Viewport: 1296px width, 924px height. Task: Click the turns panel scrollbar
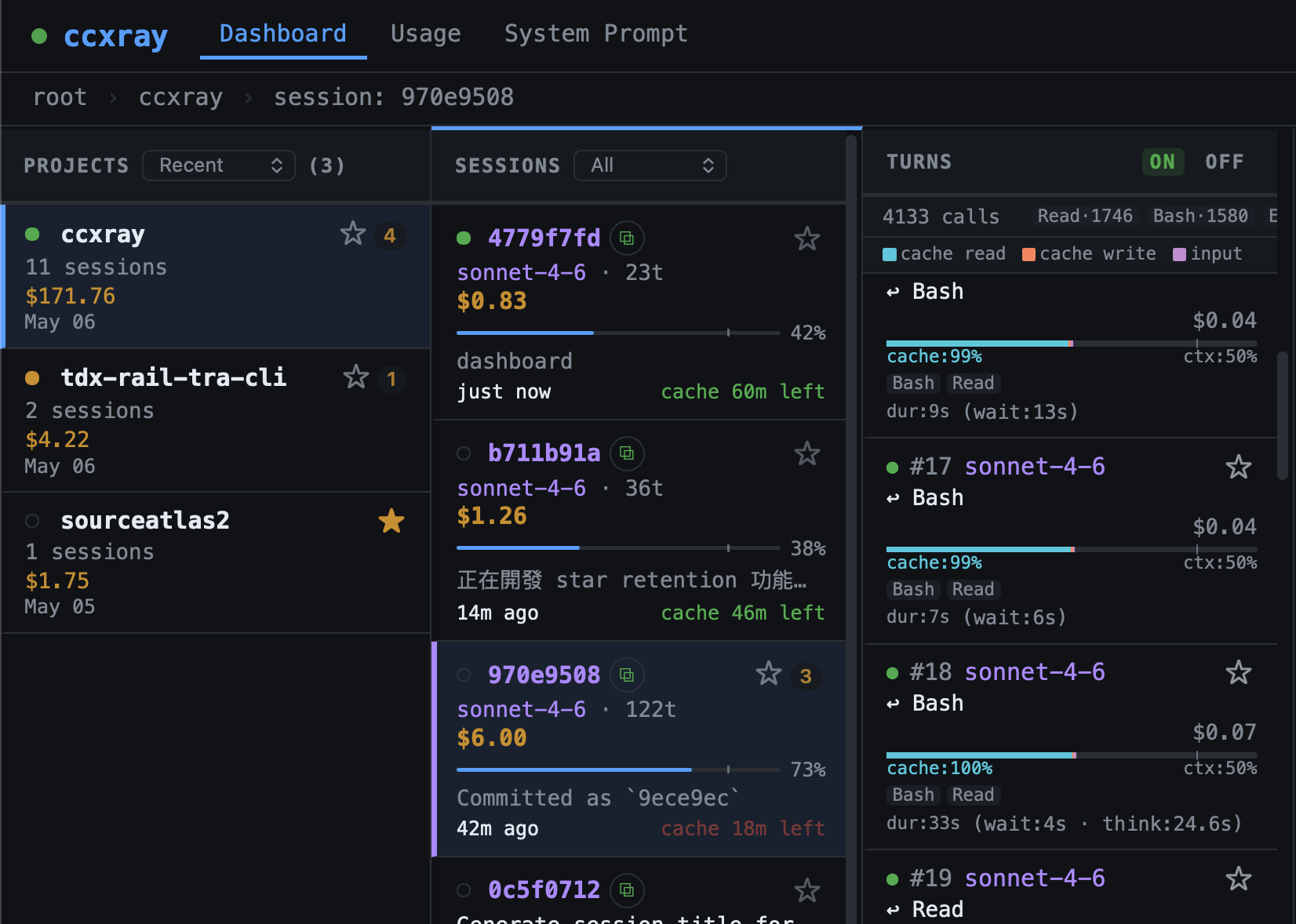pos(1283,416)
